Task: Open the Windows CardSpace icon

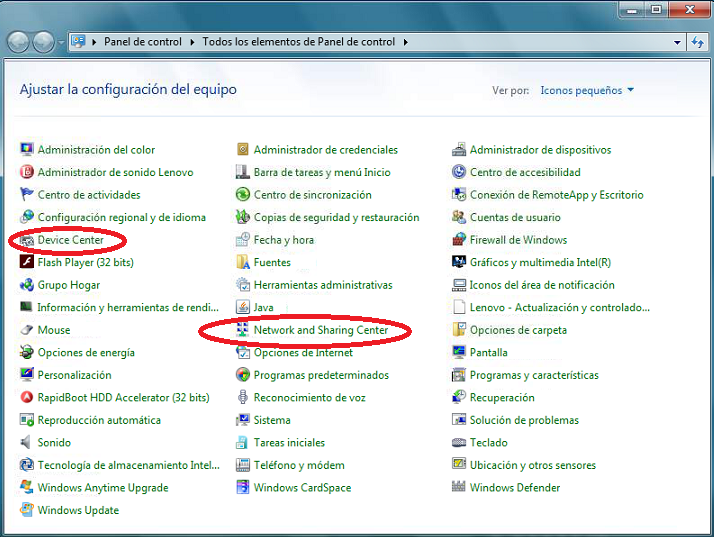Action: pyautogui.click(x=243, y=487)
